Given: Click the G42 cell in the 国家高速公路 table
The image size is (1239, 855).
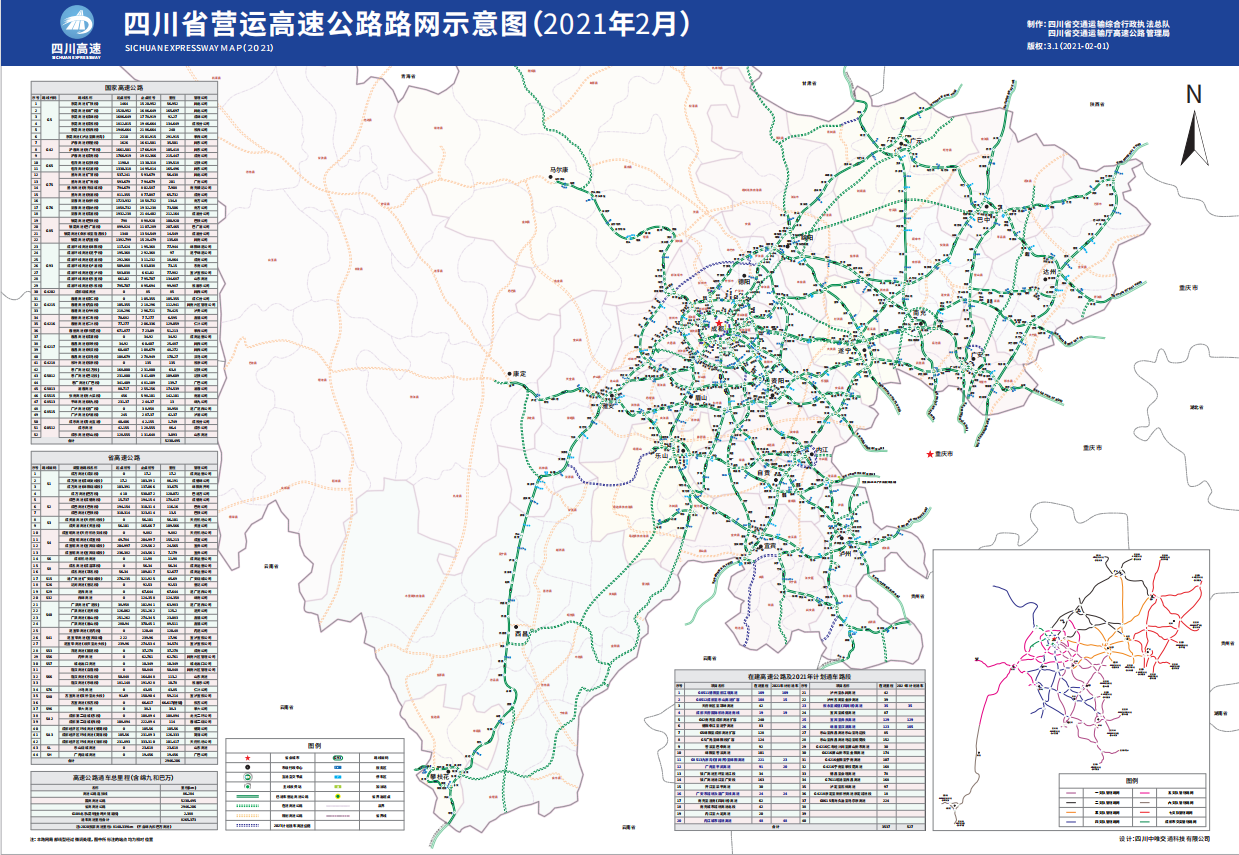Looking at the screenshot, I should [50, 150].
